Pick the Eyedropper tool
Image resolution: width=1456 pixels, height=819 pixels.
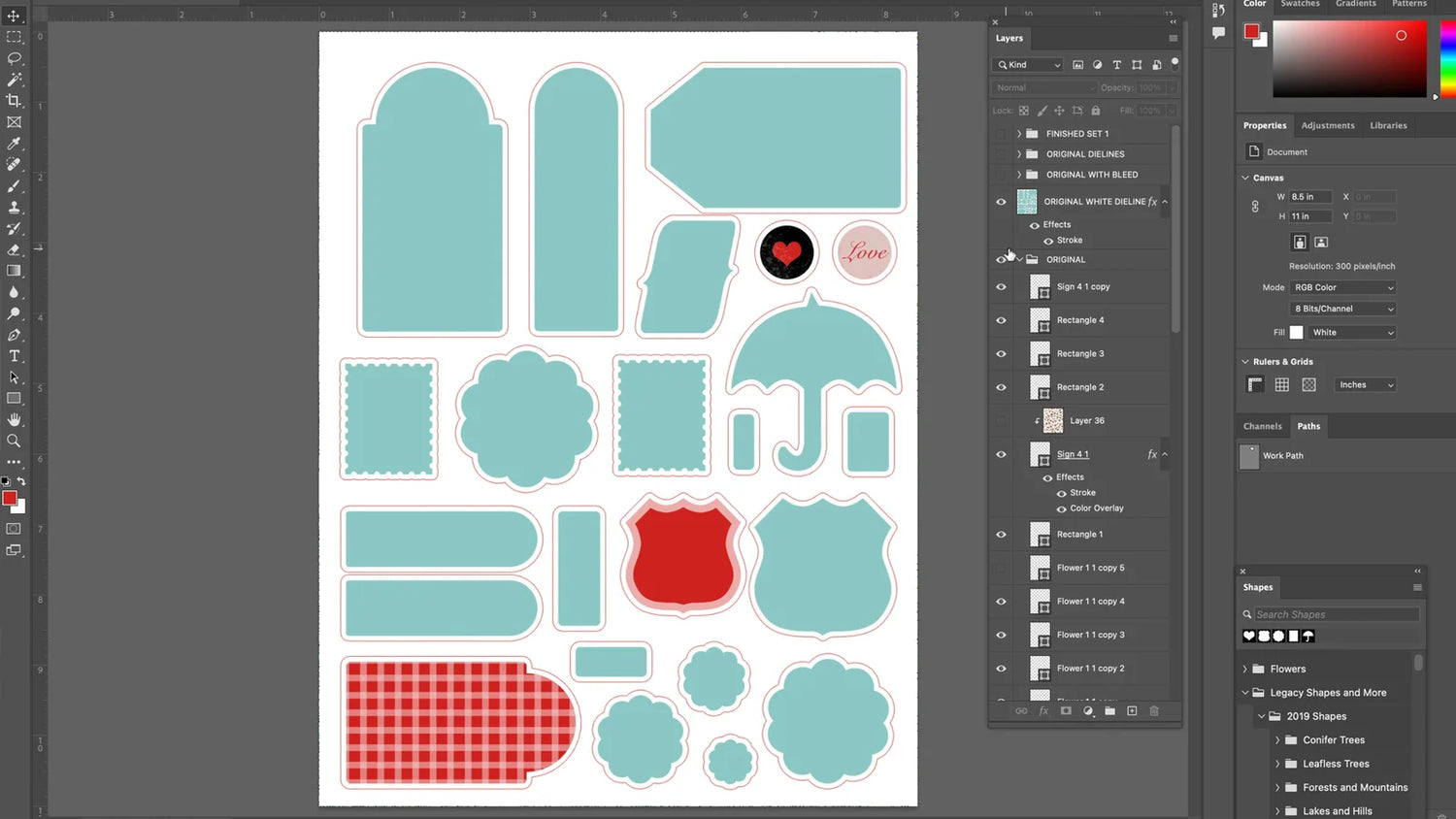(x=14, y=144)
